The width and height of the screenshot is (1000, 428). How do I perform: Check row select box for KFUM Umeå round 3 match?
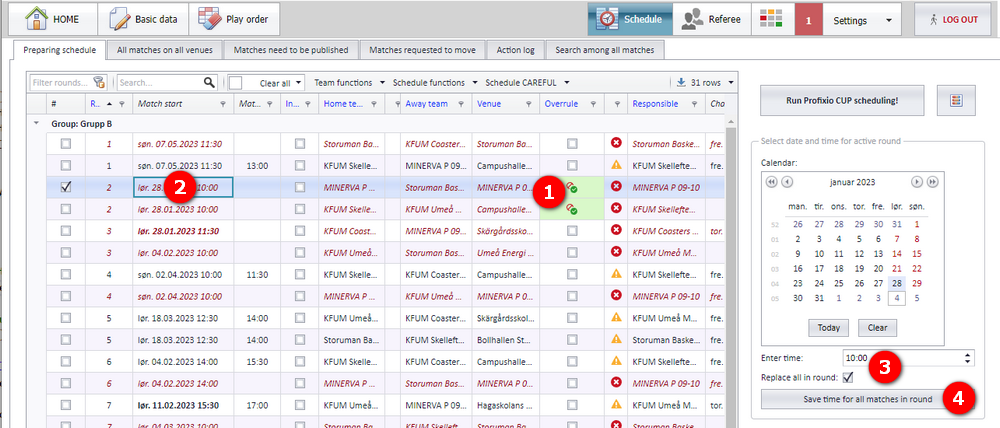tap(66, 252)
